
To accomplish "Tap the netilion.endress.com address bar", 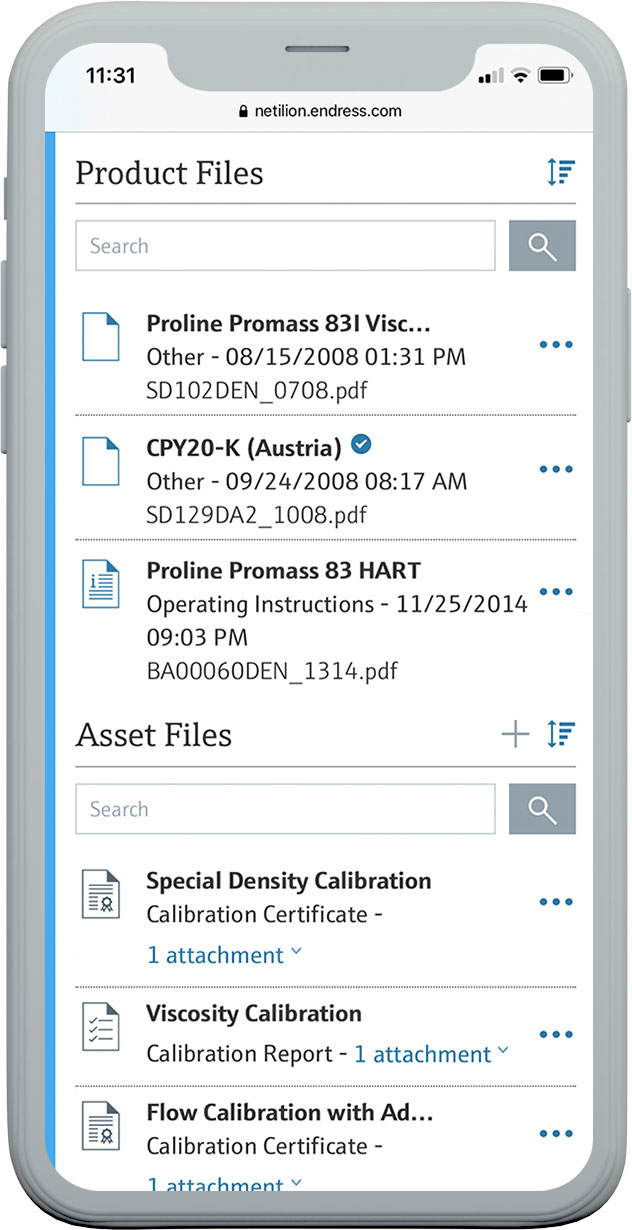I will pyautogui.click(x=320, y=111).
